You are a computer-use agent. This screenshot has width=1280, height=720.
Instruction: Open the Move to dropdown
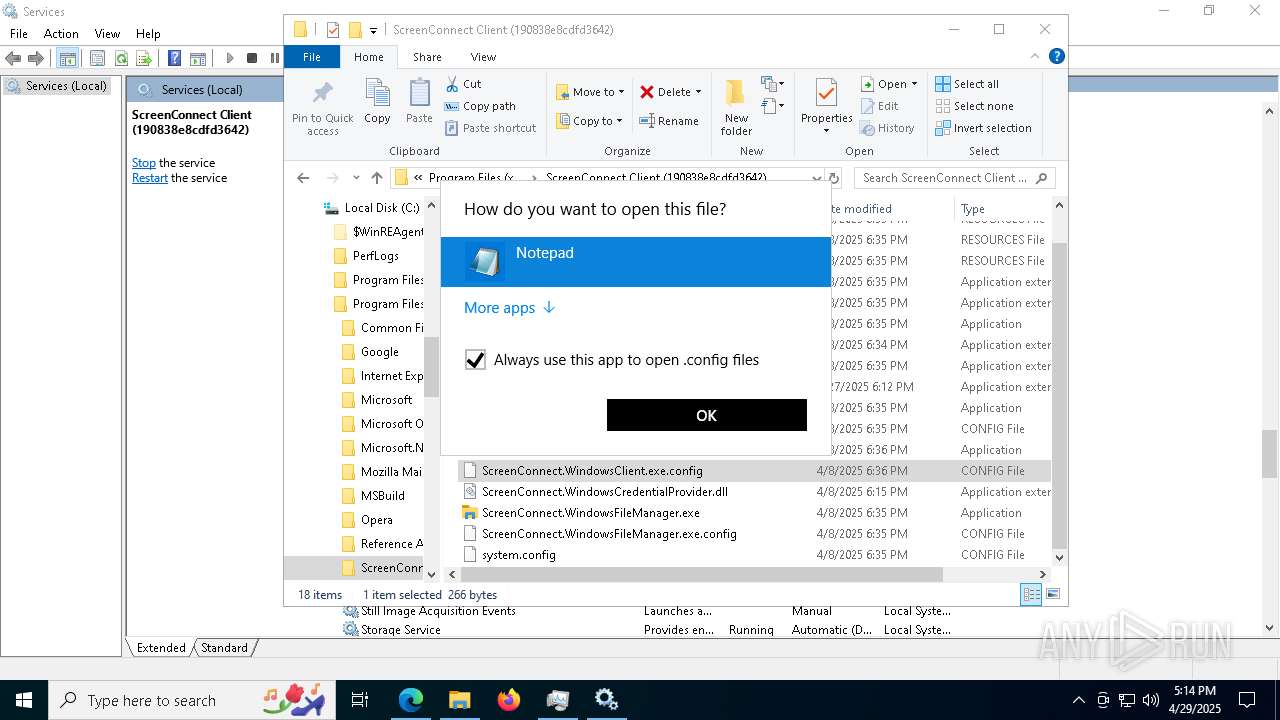pyautogui.click(x=590, y=92)
